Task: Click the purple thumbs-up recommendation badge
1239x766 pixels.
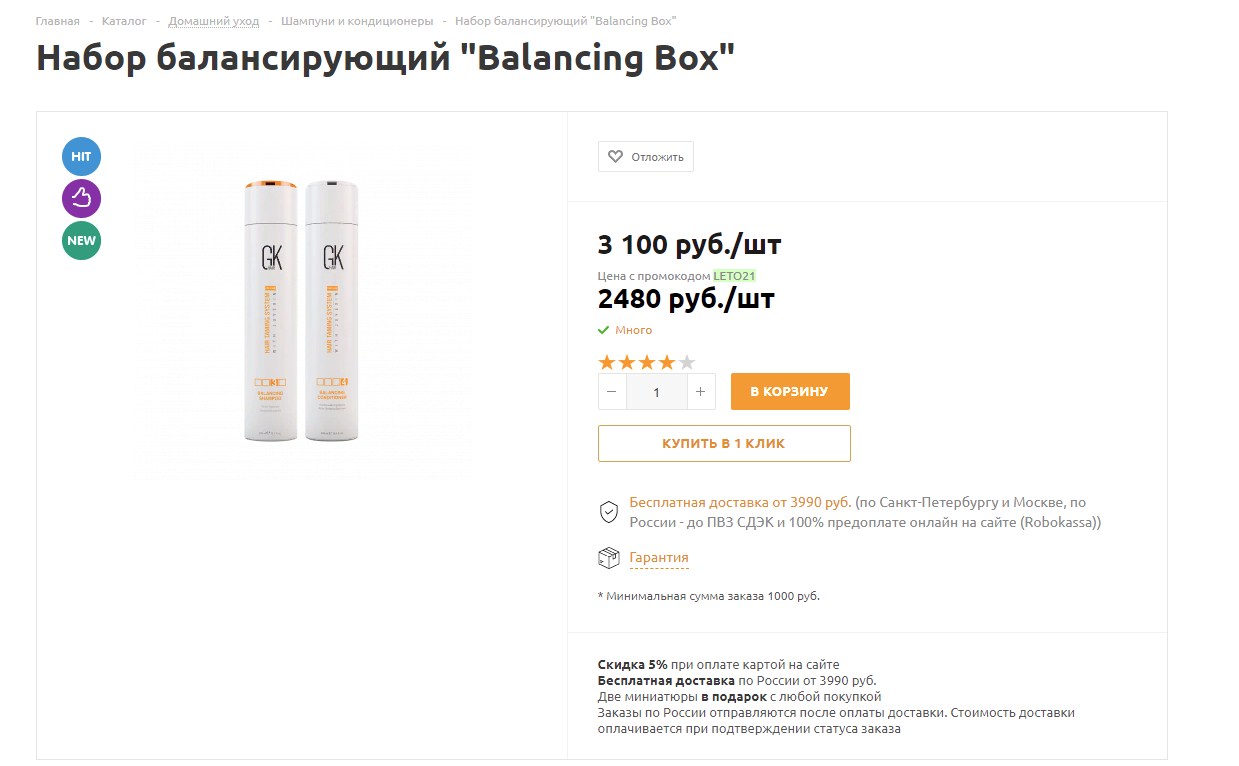Action: (81, 198)
